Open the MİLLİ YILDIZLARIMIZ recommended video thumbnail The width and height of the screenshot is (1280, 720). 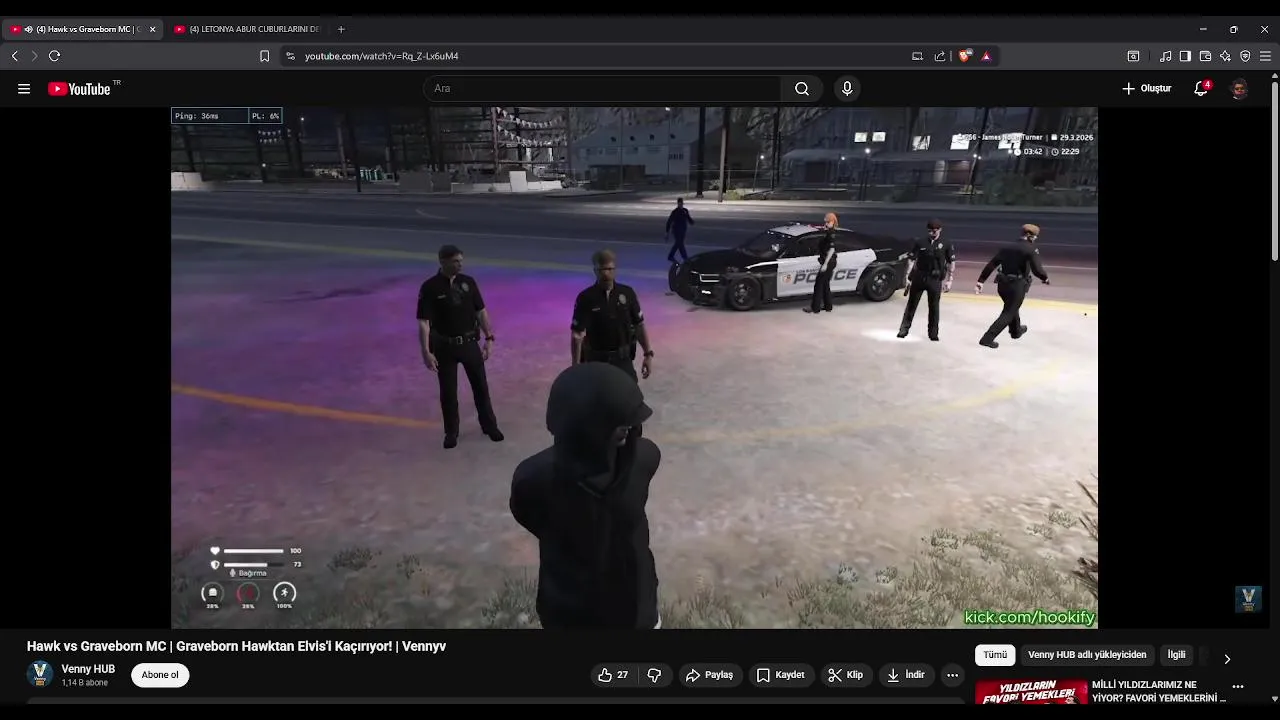tap(1031, 692)
